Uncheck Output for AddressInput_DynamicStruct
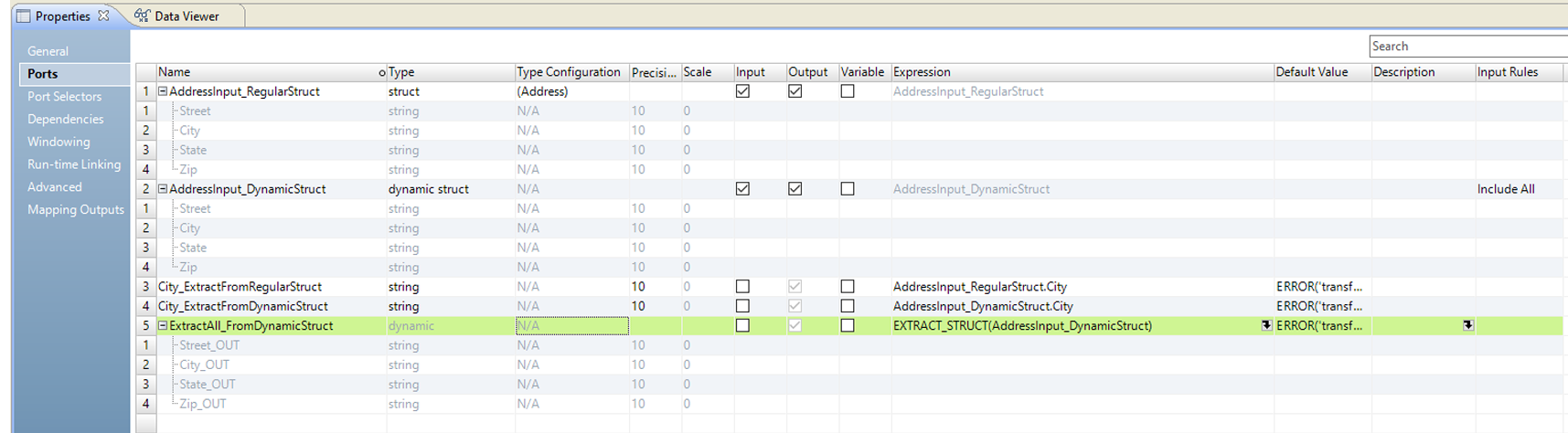This screenshot has height=433, width=1568. pyautogui.click(x=795, y=189)
